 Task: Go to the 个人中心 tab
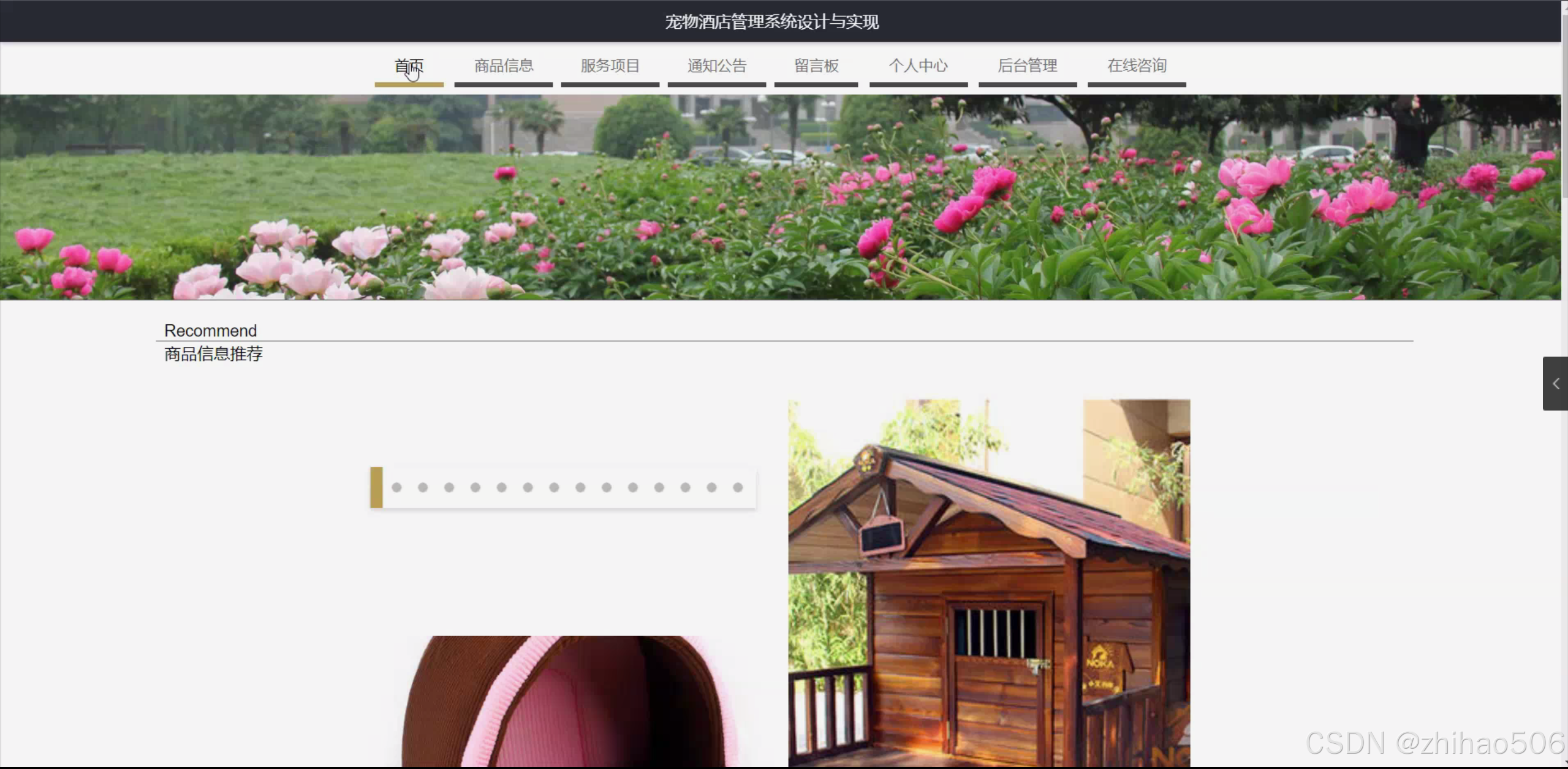point(918,66)
